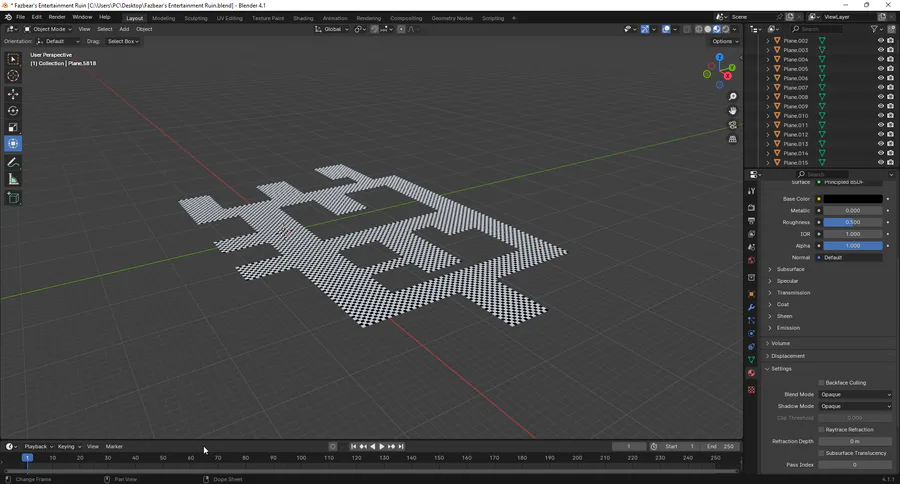Disable render camera icon for Plane.011
This screenshot has width=900, height=484.
coord(890,125)
